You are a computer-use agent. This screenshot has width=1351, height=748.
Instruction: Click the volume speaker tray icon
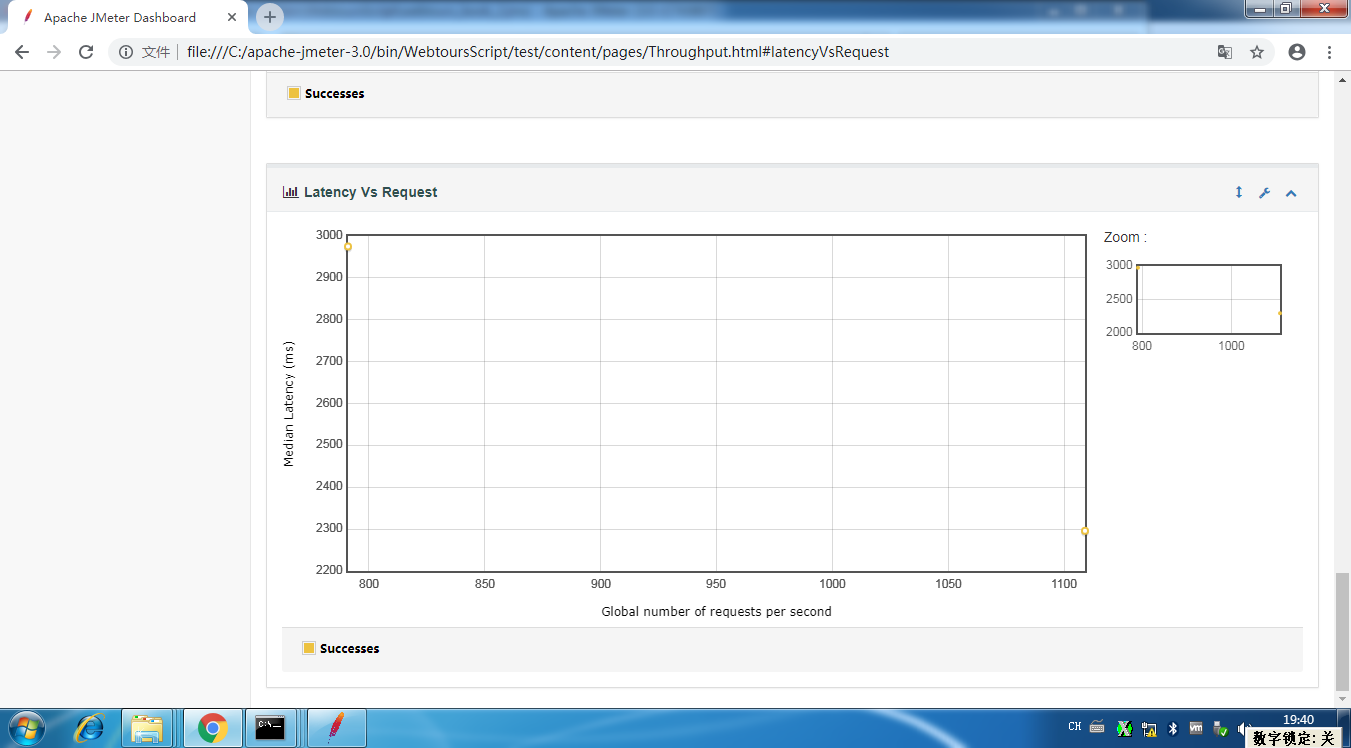click(x=1244, y=729)
